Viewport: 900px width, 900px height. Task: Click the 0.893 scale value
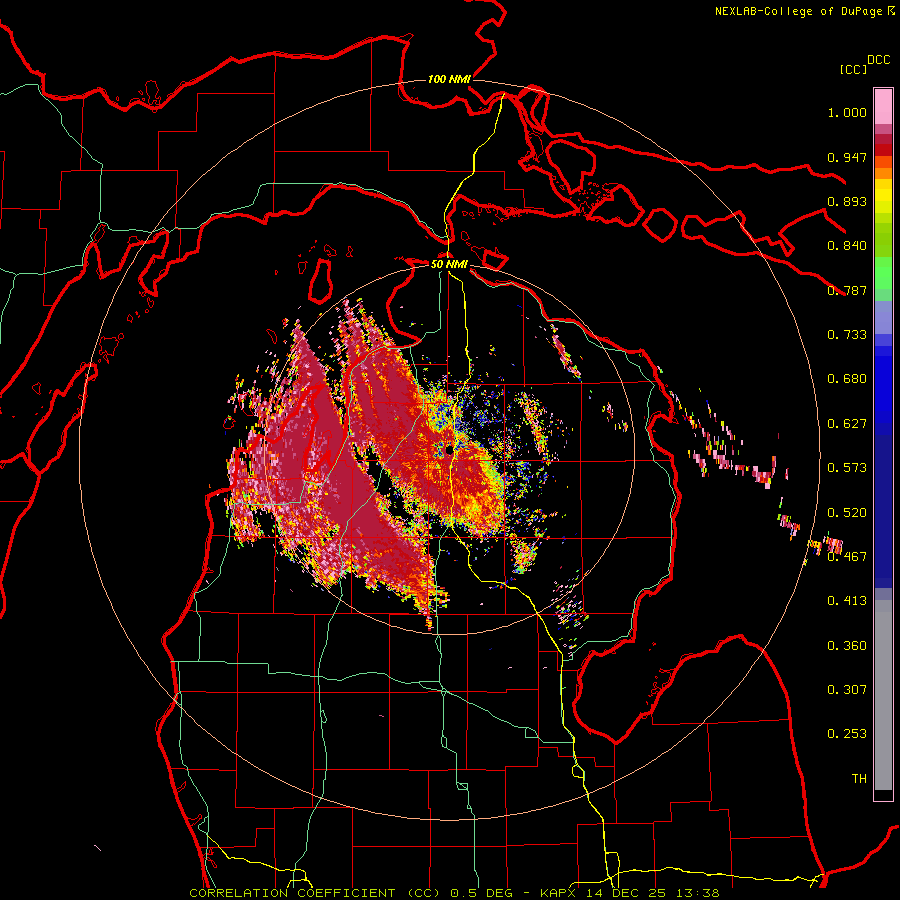[847, 201]
